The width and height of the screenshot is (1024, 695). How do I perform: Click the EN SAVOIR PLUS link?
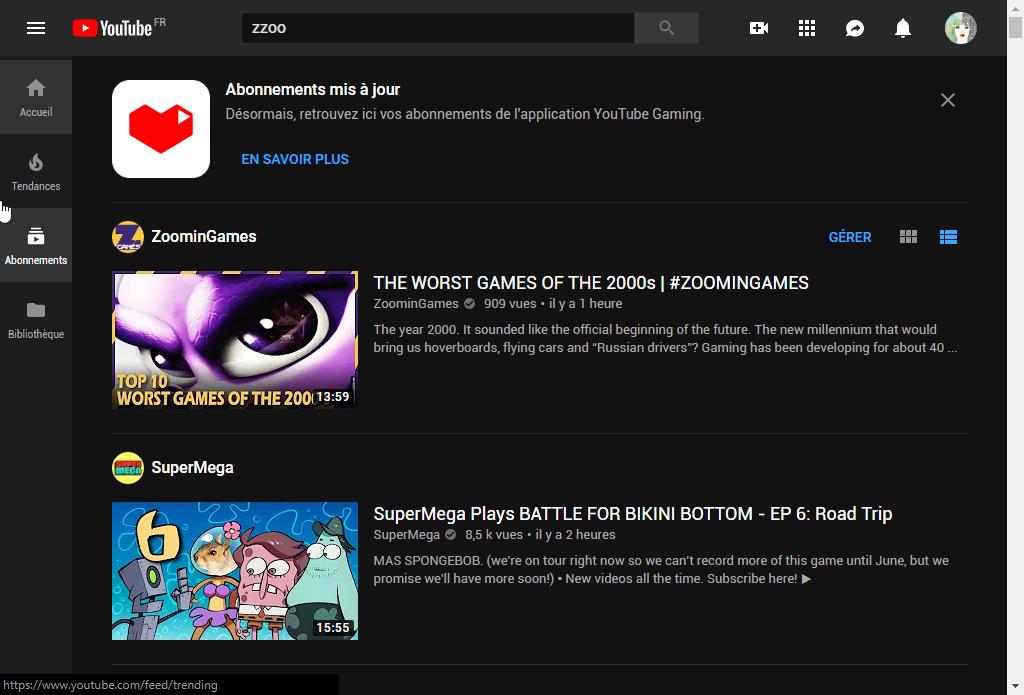pyautogui.click(x=295, y=159)
